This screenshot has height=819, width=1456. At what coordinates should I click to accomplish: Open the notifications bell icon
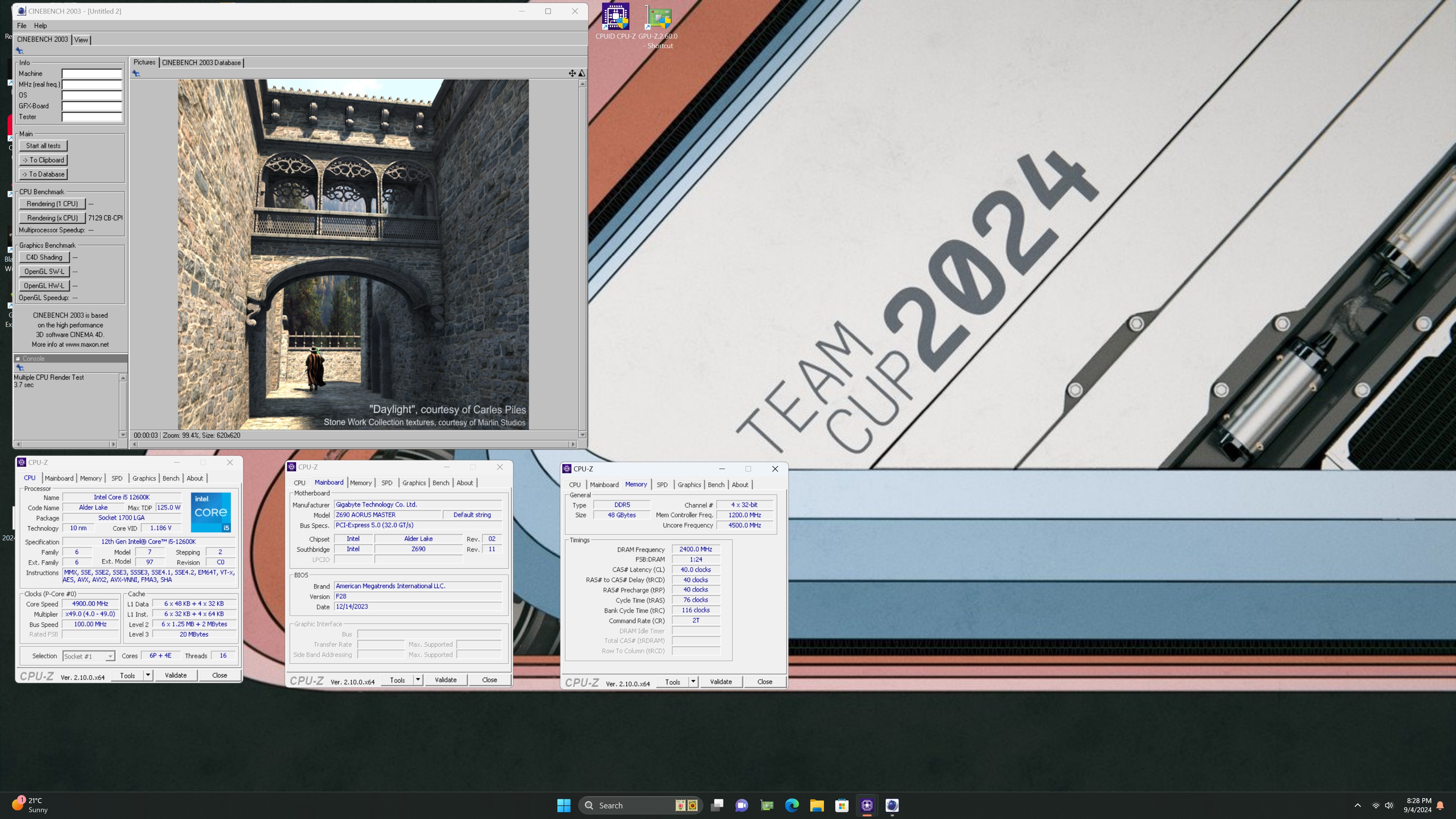click(1440, 805)
